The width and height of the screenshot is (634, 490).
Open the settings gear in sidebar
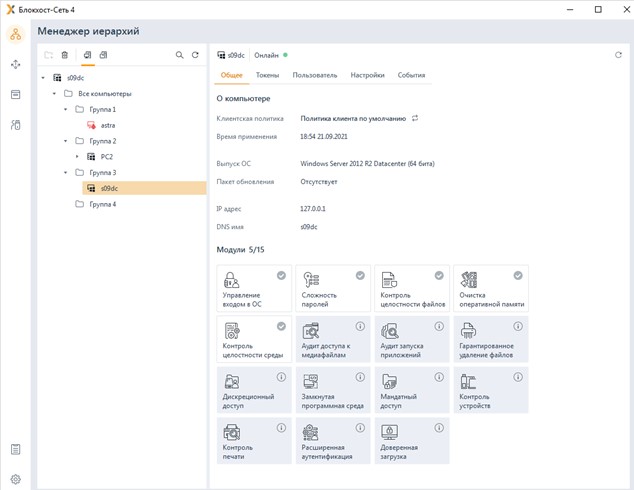click(15, 479)
